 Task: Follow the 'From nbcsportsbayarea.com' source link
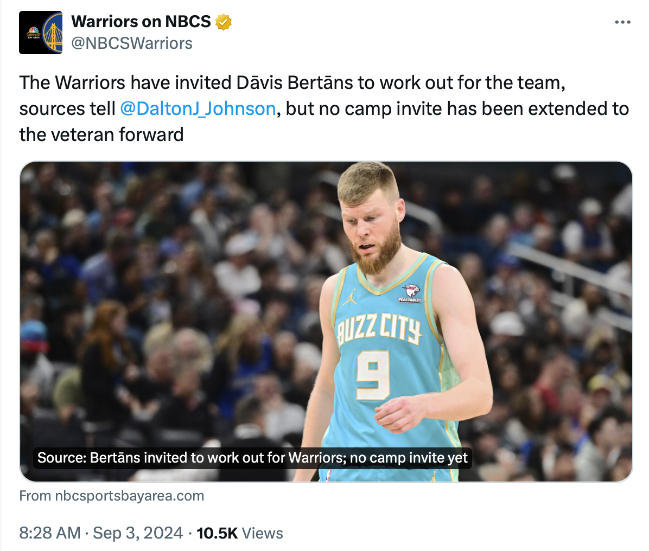point(111,495)
